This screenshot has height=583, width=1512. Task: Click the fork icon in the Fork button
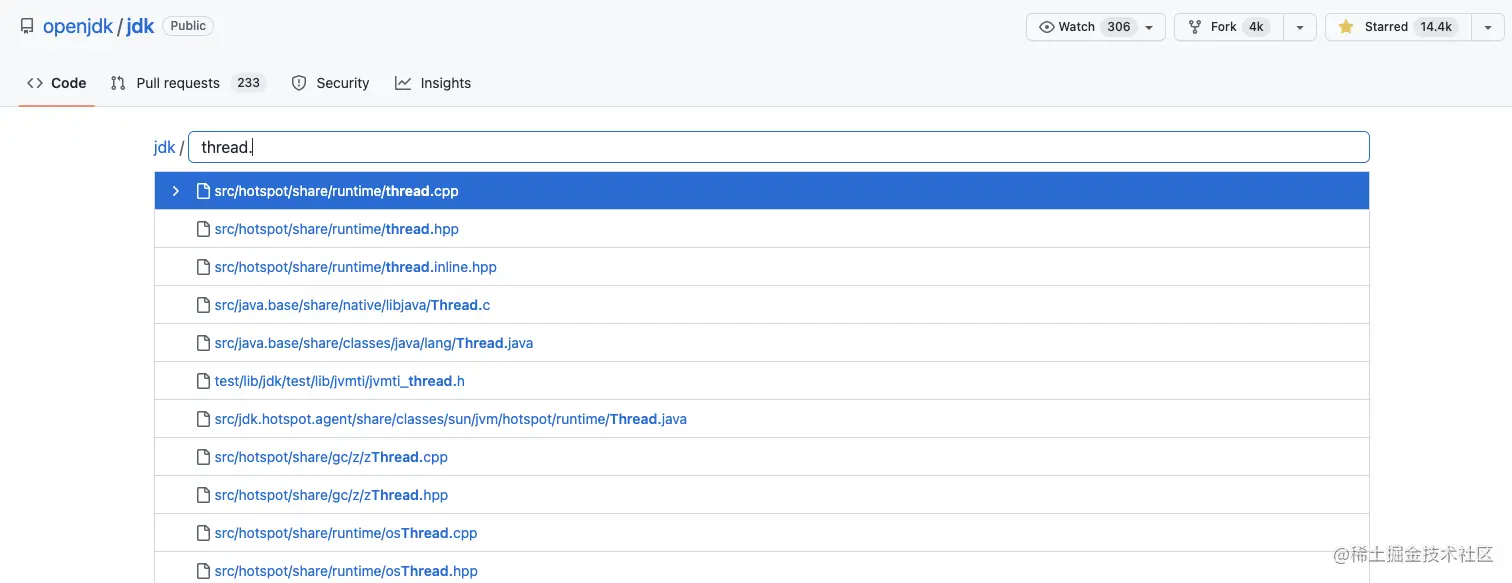[1194, 27]
